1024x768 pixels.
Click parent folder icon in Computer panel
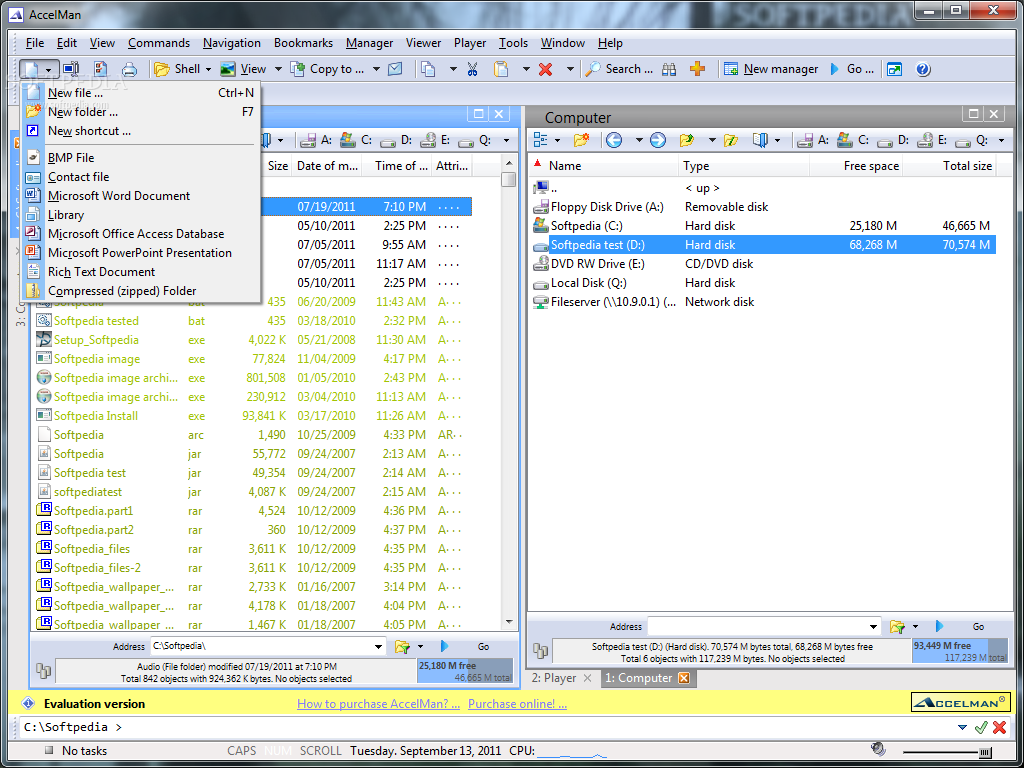point(686,140)
